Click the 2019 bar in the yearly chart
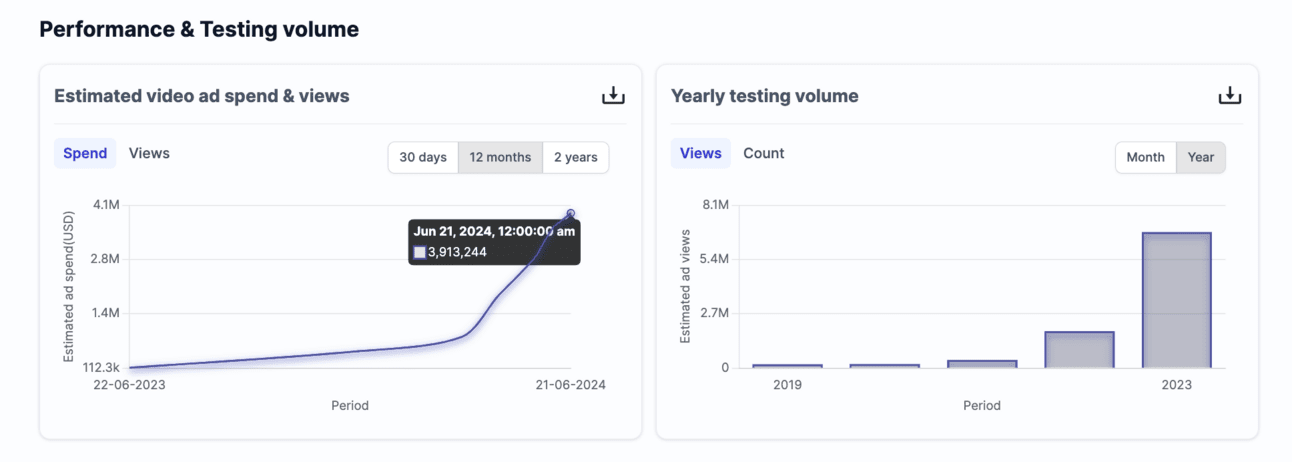 tap(787, 366)
